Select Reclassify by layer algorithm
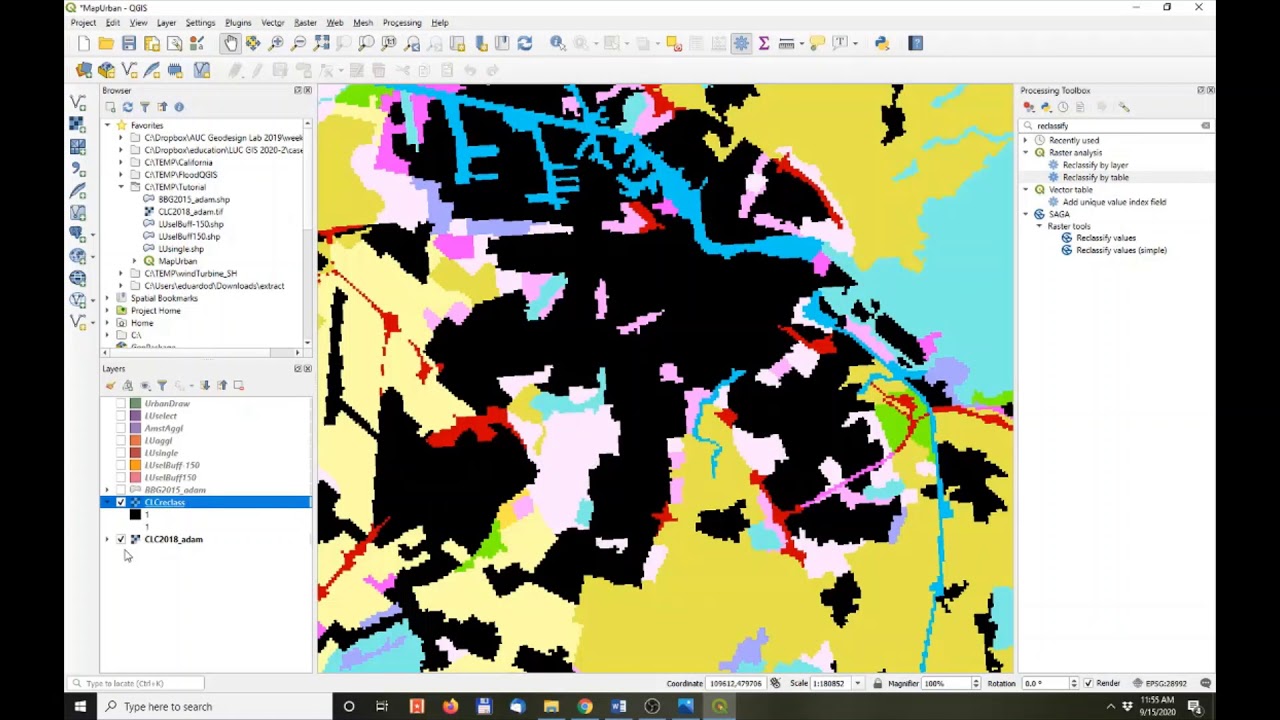Image resolution: width=1280 pixels, height=720 pixels. [x=1095, y=165]
